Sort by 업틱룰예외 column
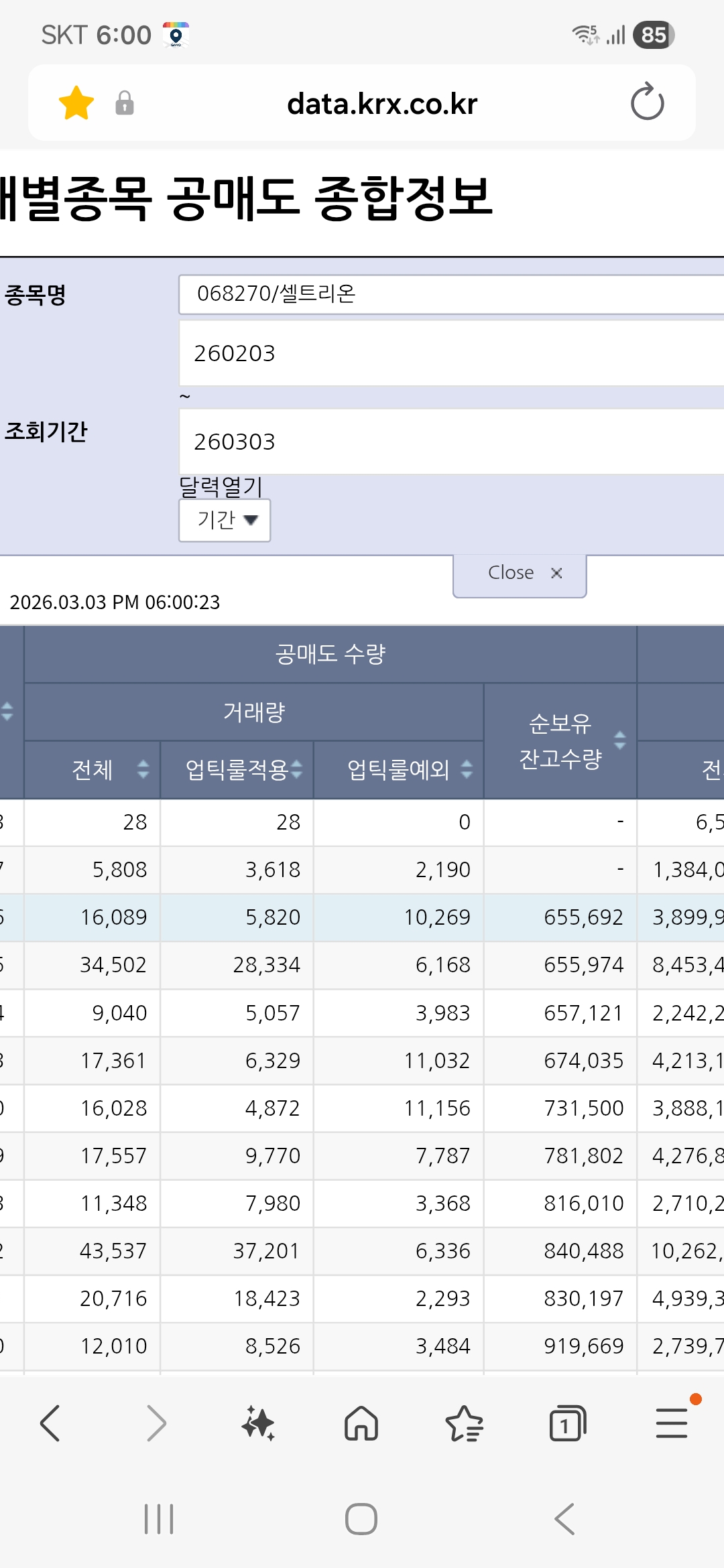Screen dimensions: 724x1568 point(467,769)
